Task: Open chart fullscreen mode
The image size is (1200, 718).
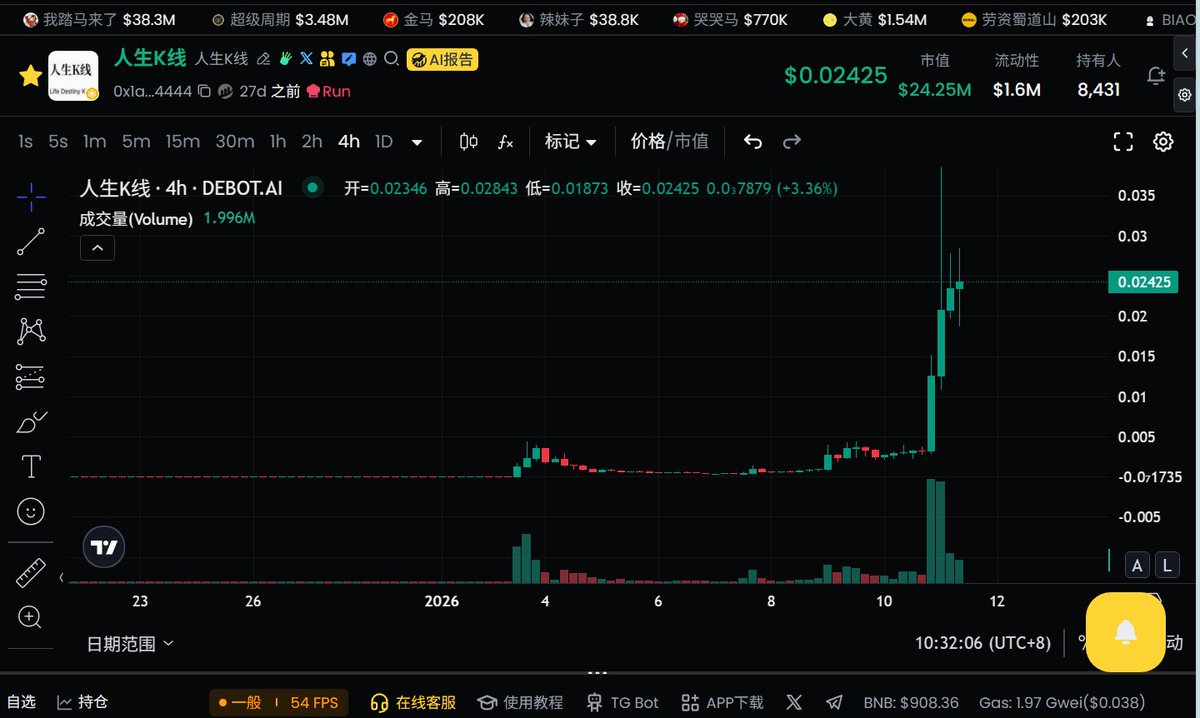Action: coord(1122,141)
